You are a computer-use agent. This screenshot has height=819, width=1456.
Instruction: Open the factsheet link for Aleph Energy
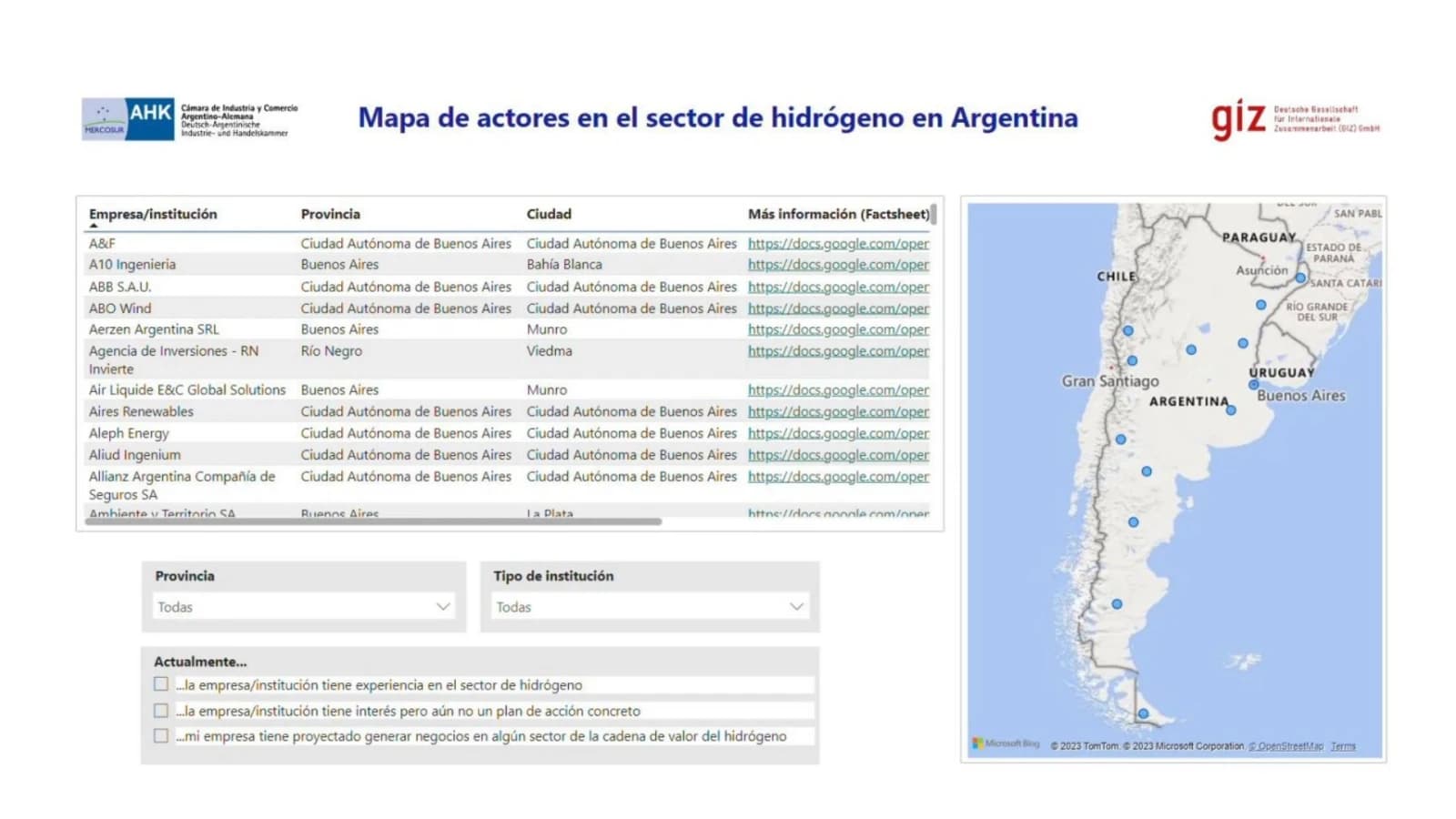(838, 433)
